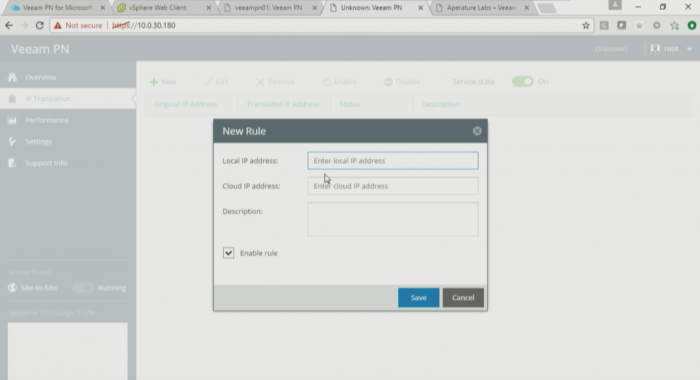
Task: Click the browser reload icon
Action: point(39,25)
